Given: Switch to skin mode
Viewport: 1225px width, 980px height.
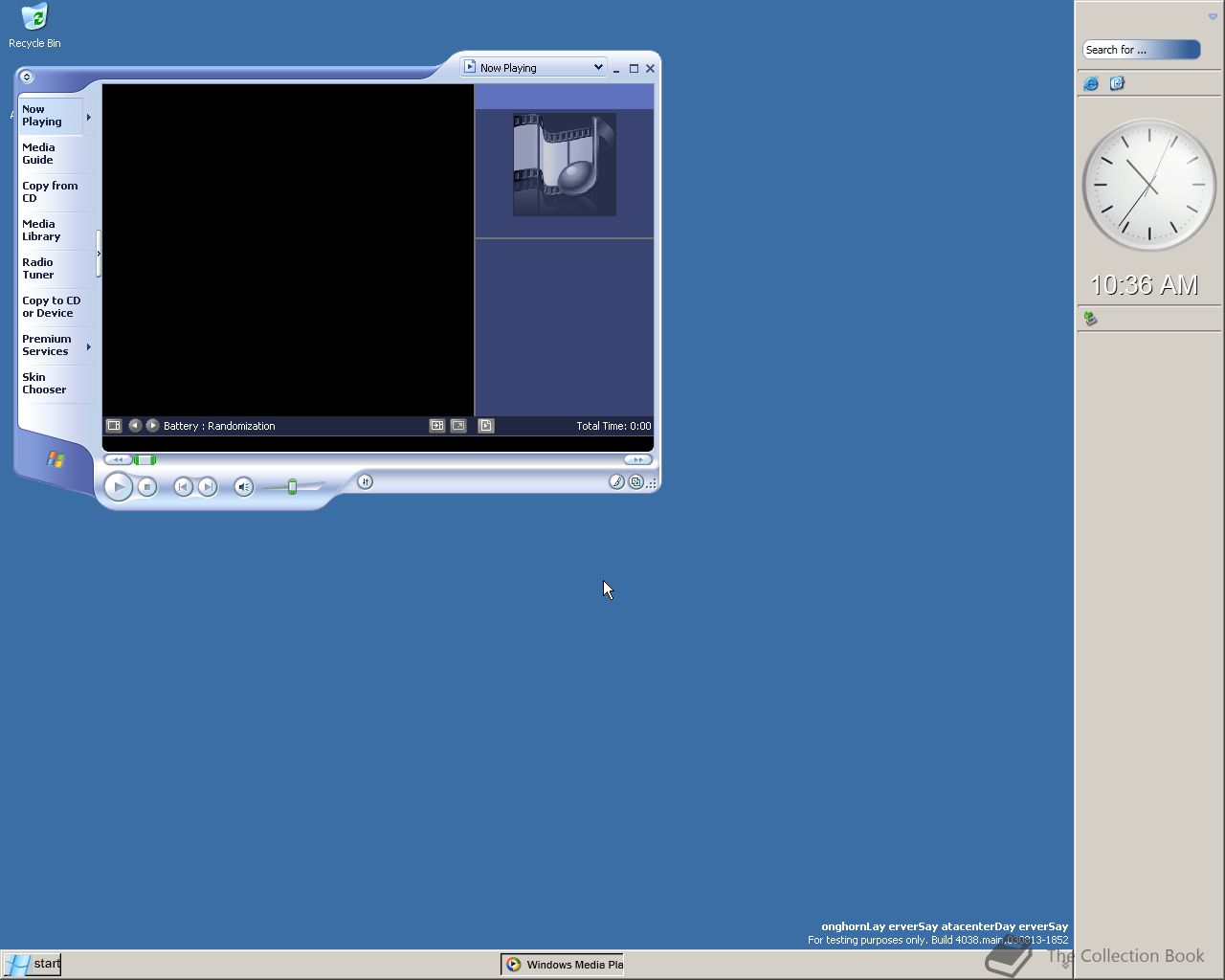Looking at the screenshot, I should click(635, 482).
